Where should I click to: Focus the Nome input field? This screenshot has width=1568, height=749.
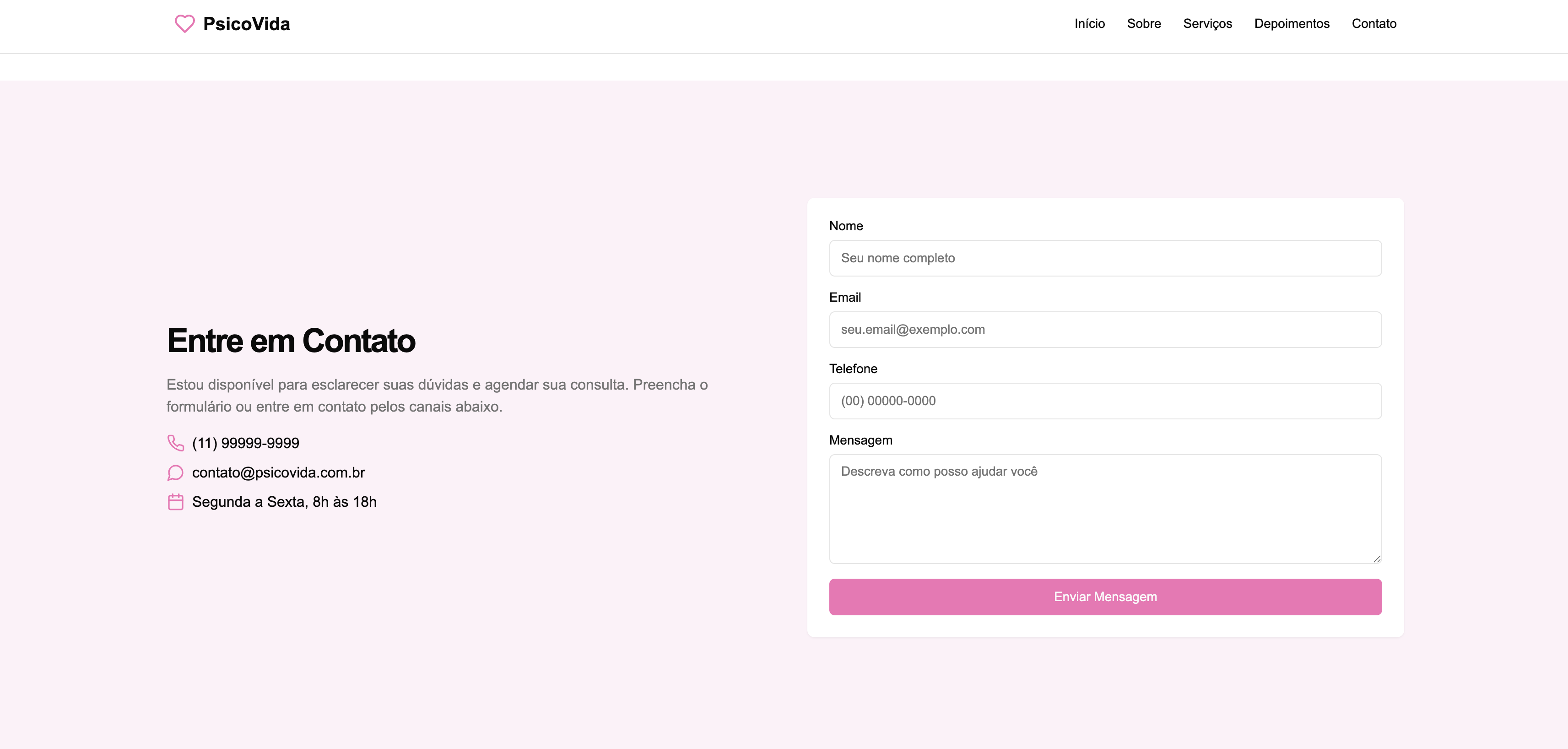point(1105,258)
